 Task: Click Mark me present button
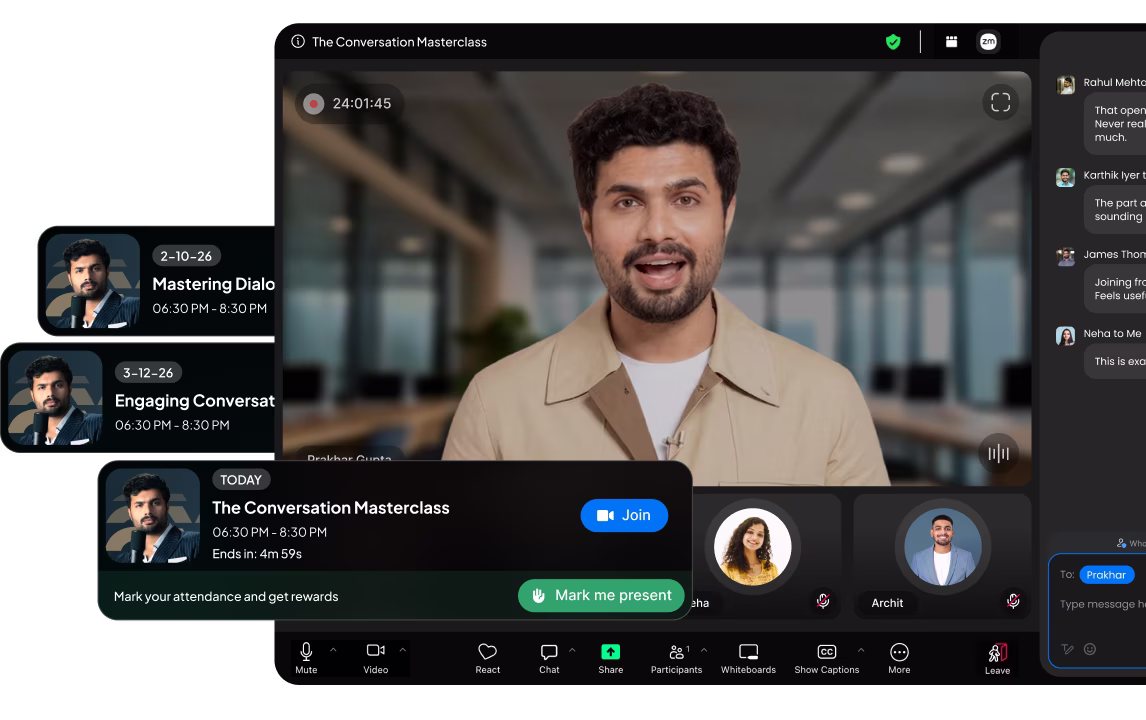601,596
